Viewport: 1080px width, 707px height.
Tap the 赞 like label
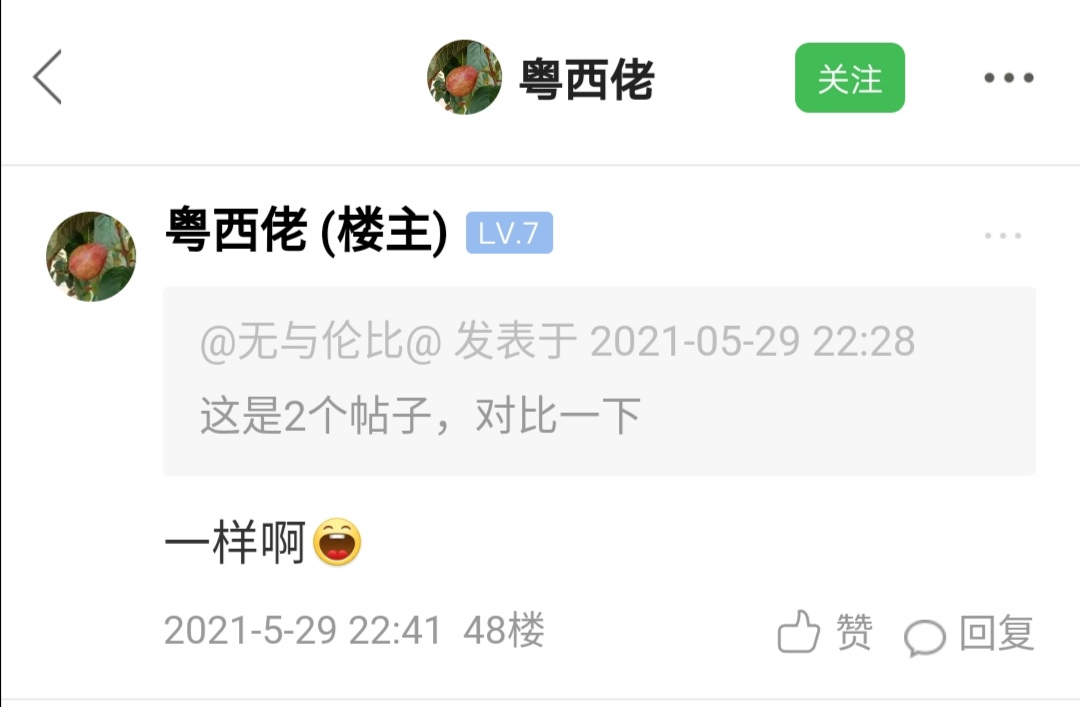point(854,632)
